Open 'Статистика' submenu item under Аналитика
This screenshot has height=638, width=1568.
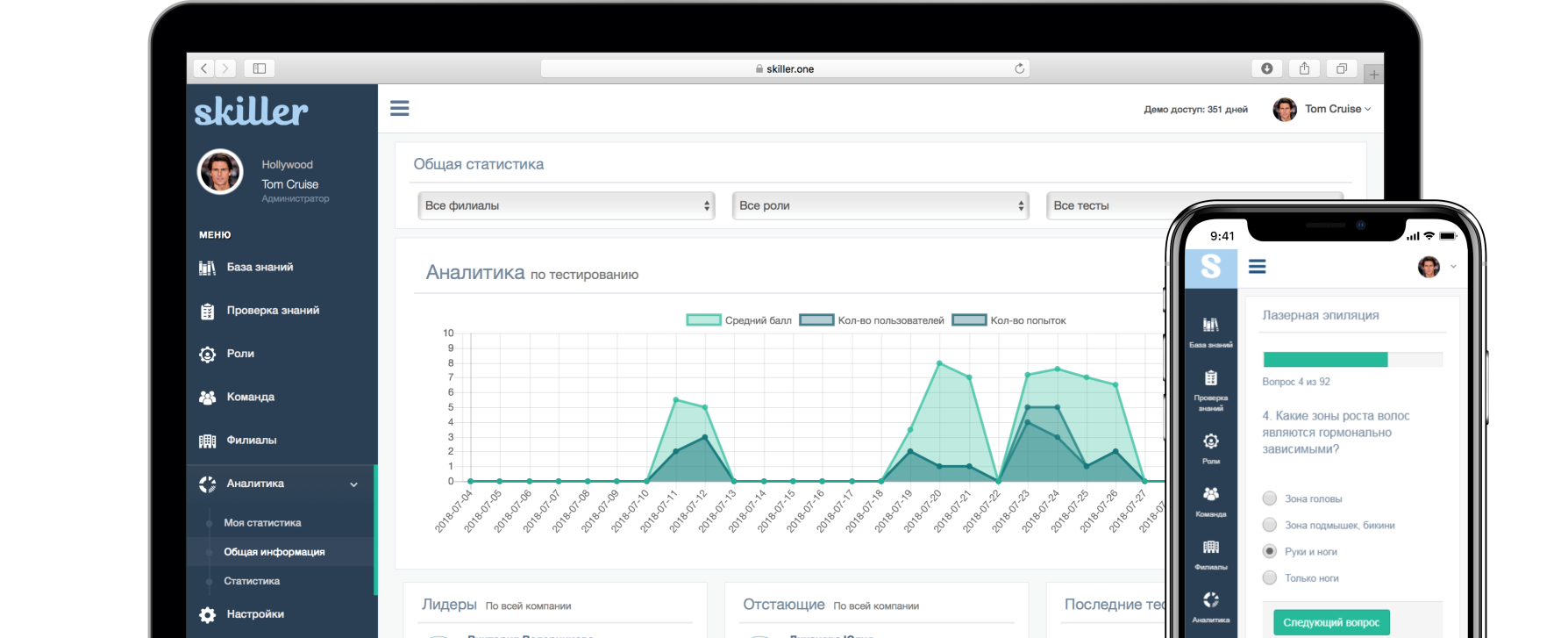252,581
